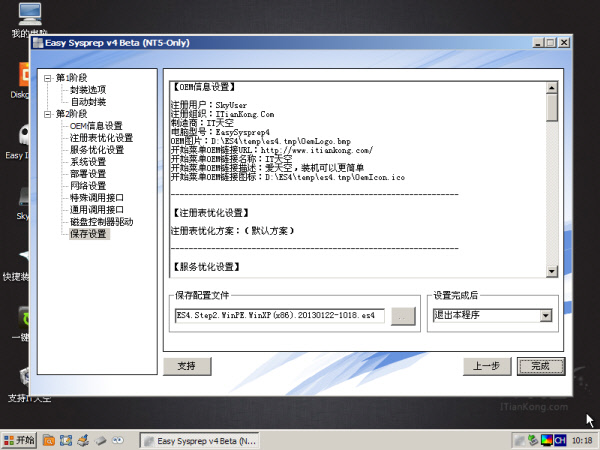Click the third quick launch icon
600x450 pixels.
[83, 440]
